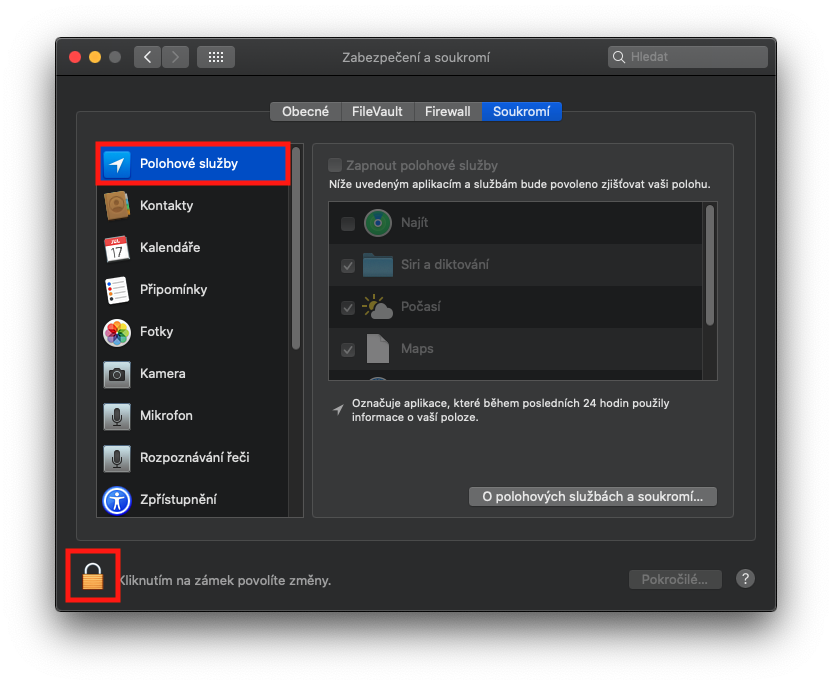The width and height of the screenshot is (832, 685).
Task: Click the Mikrofon microphone icon
Action: pos(117,416)
